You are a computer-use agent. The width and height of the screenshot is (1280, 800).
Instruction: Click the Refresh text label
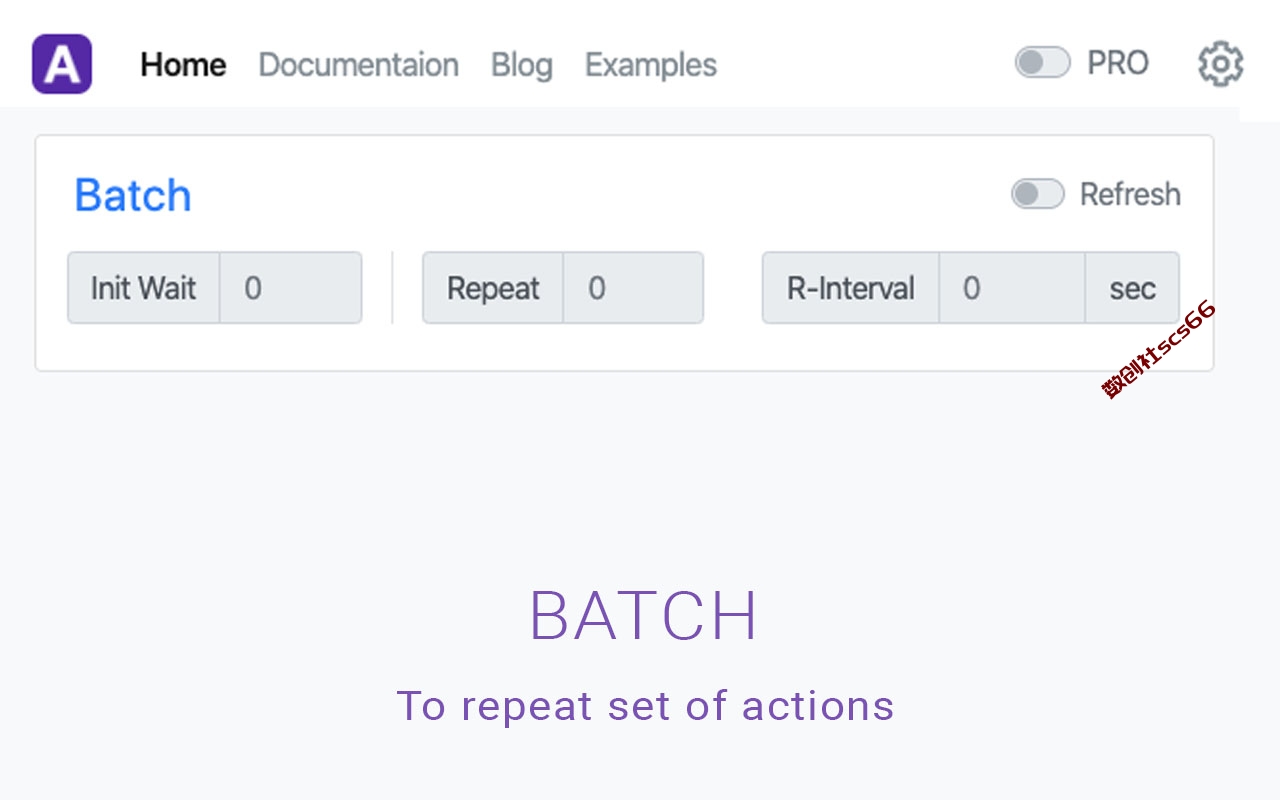(1130, 194)
